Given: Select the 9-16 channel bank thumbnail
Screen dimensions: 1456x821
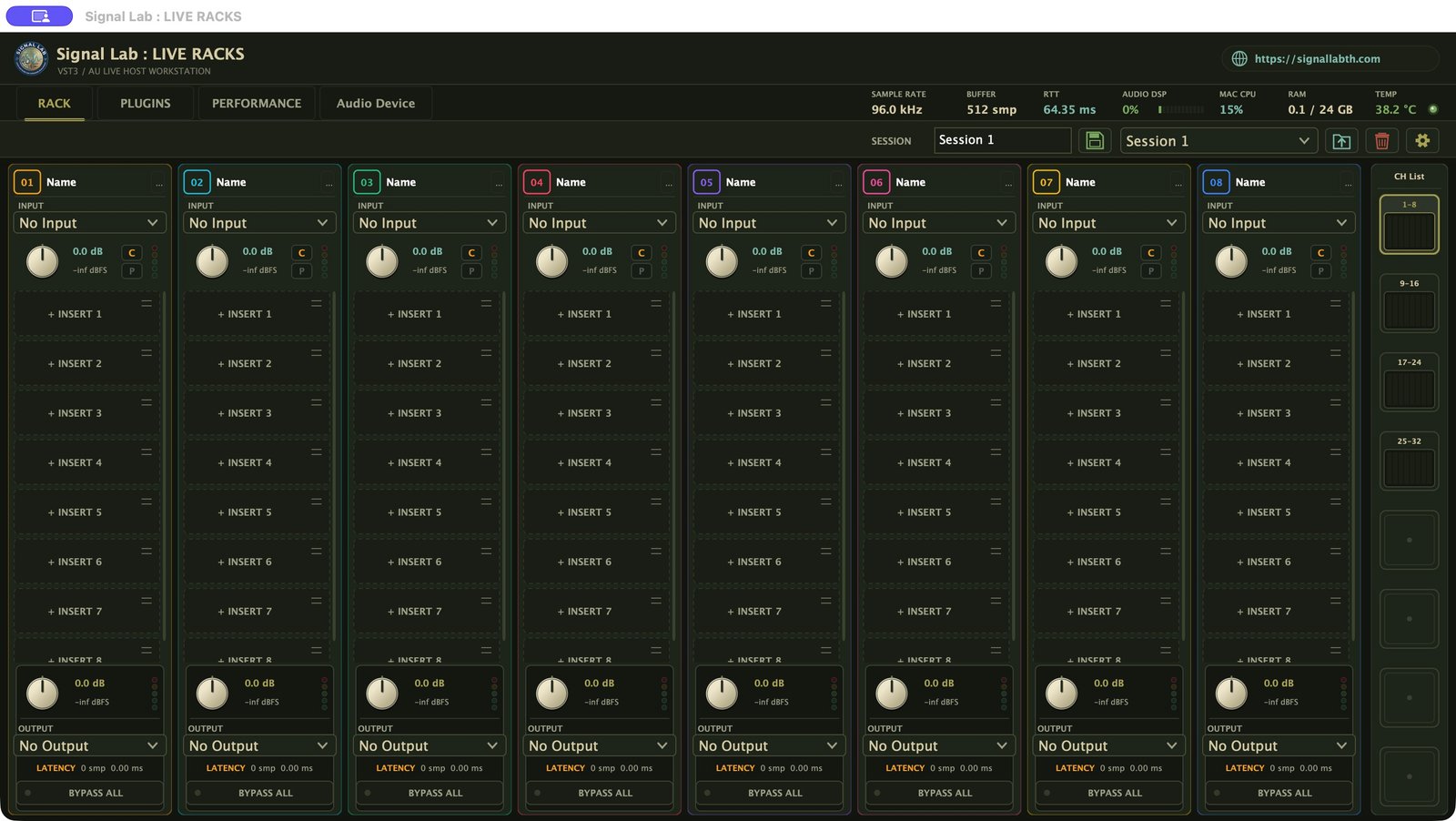Looking at the screenshot, I should tap(1409, 303).
